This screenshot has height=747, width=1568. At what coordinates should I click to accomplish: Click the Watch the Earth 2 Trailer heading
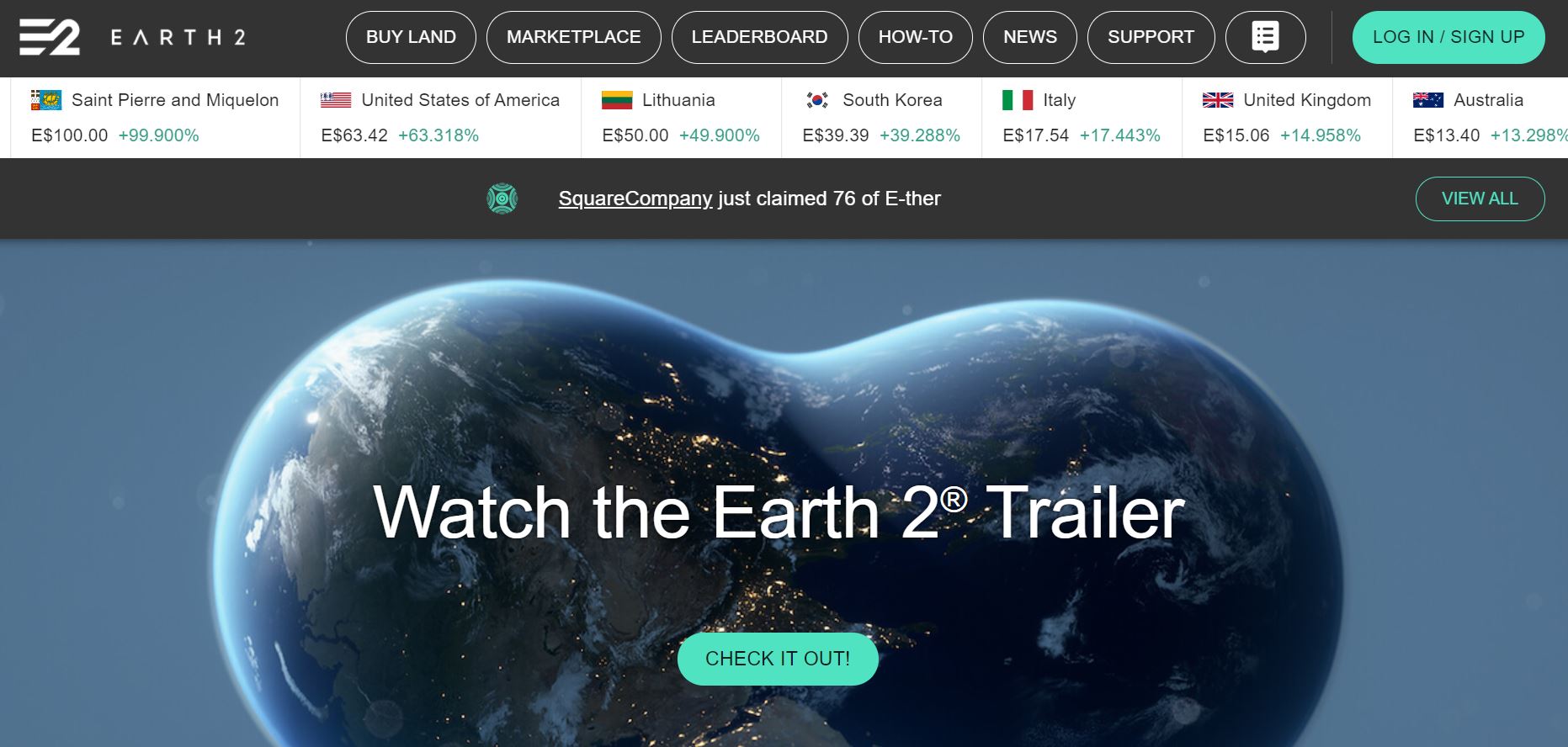click(x=779, y=512)
